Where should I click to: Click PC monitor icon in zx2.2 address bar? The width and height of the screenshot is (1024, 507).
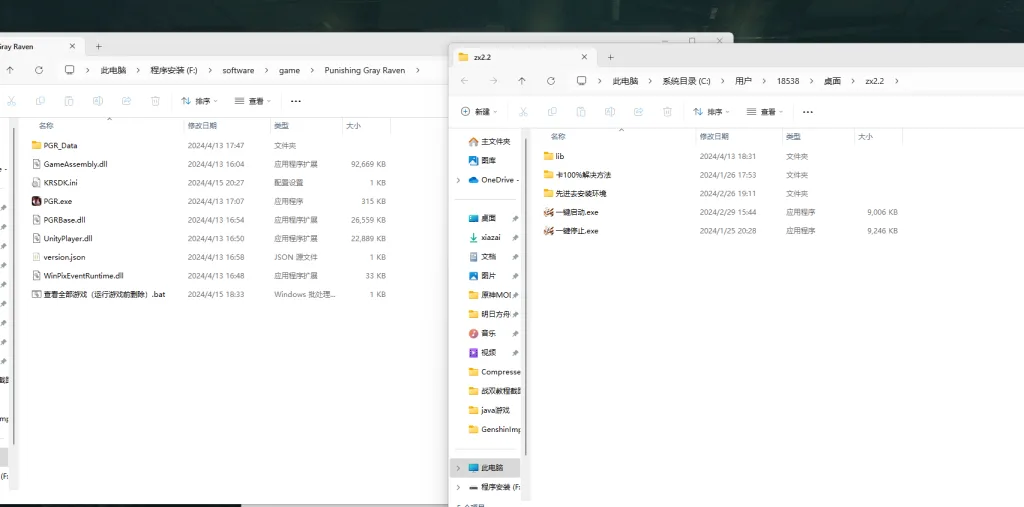click(581, 81)
